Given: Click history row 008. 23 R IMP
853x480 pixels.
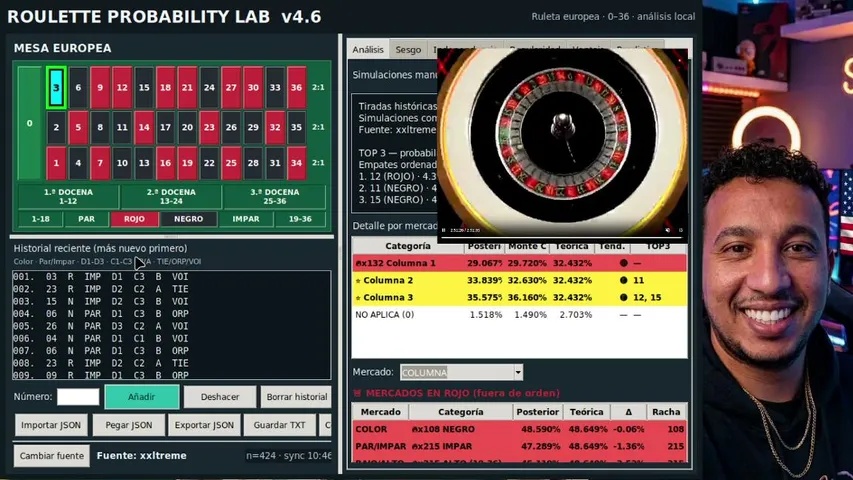Looking at the screenshot, I should [x=171, y=363].
